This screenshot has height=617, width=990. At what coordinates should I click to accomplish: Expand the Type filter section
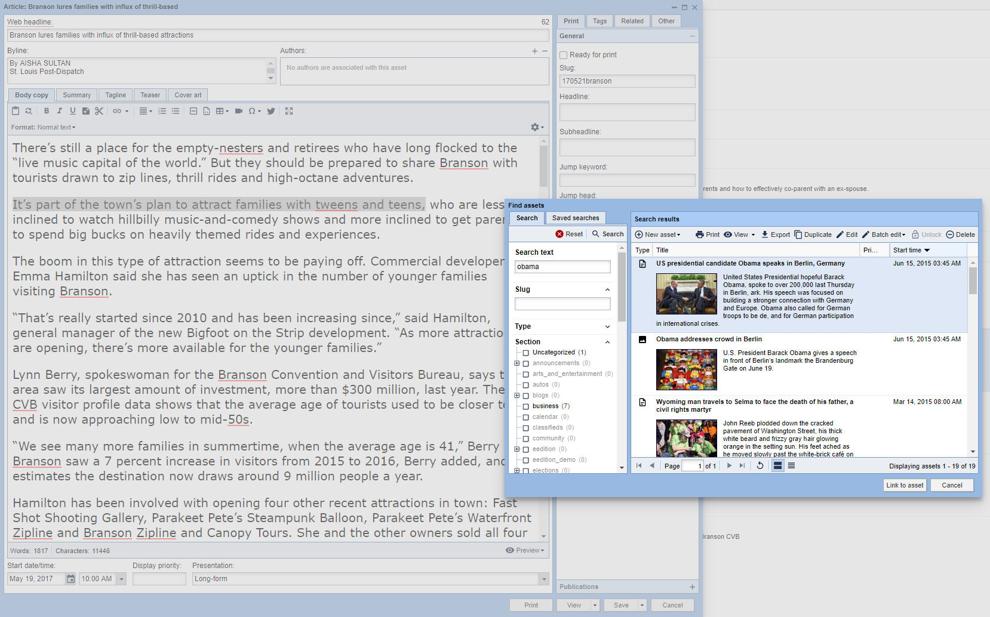click(607, 326)
